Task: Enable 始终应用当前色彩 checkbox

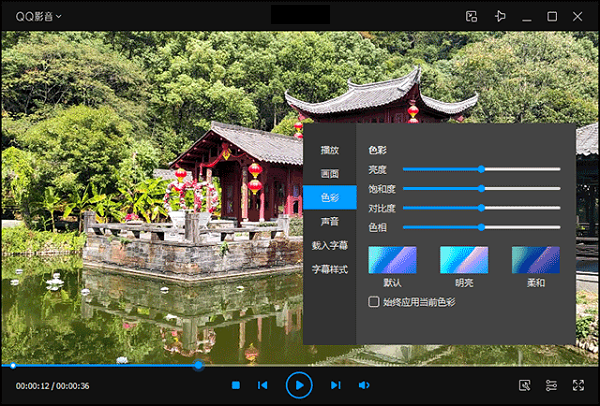Action: (374, 301)
